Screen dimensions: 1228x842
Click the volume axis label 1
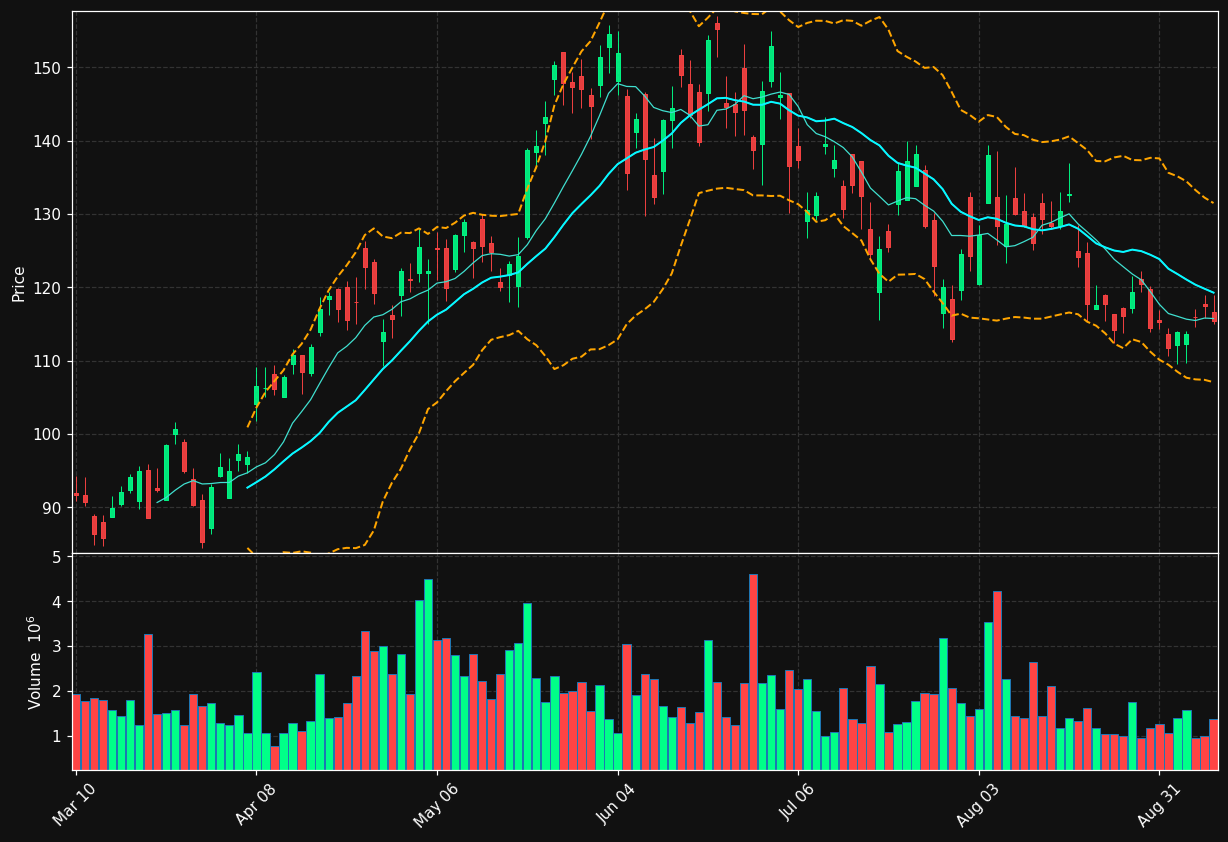(57, 737)
